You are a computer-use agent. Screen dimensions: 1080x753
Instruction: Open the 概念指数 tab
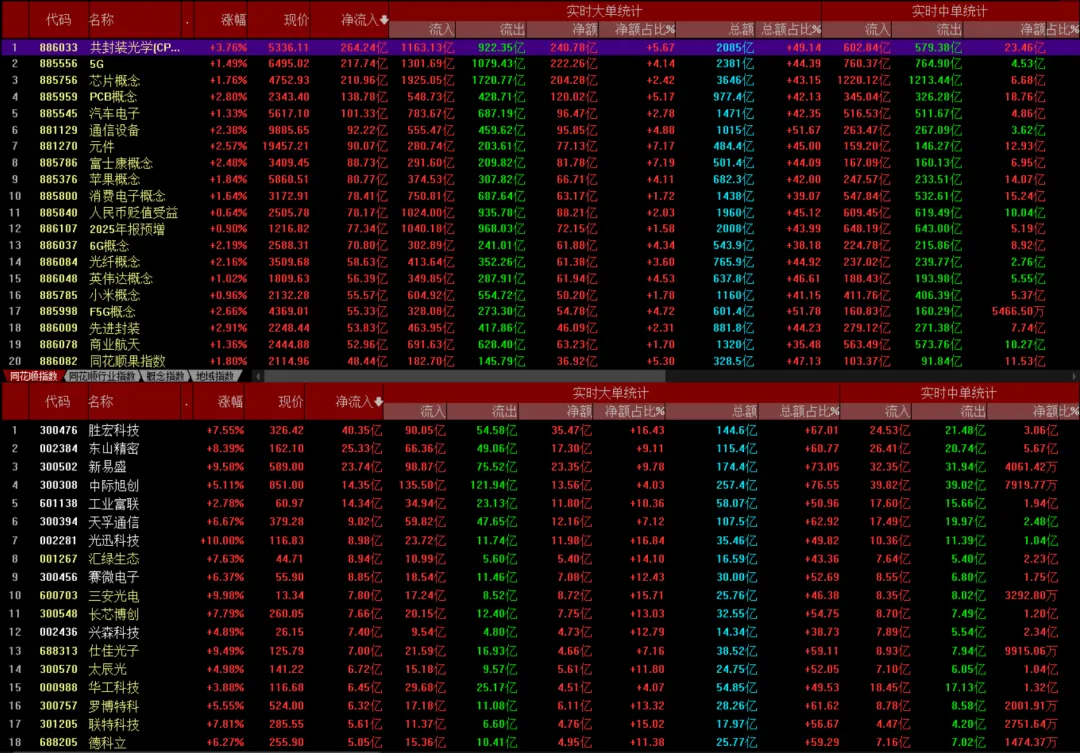[165, 376]
